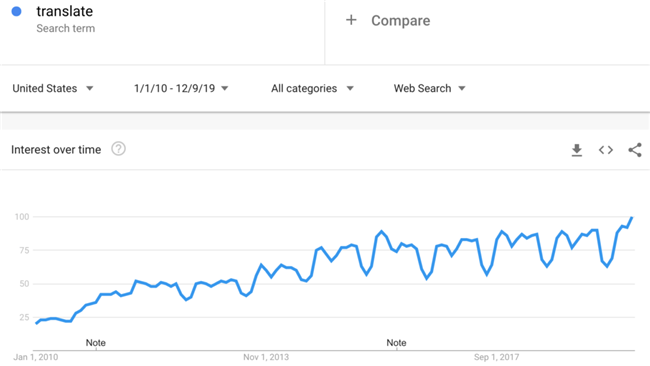The height and width of the screenshot is (366, 650).
Task: Click the Sep 1, 2017 axis label
Action: coord(496,357)
